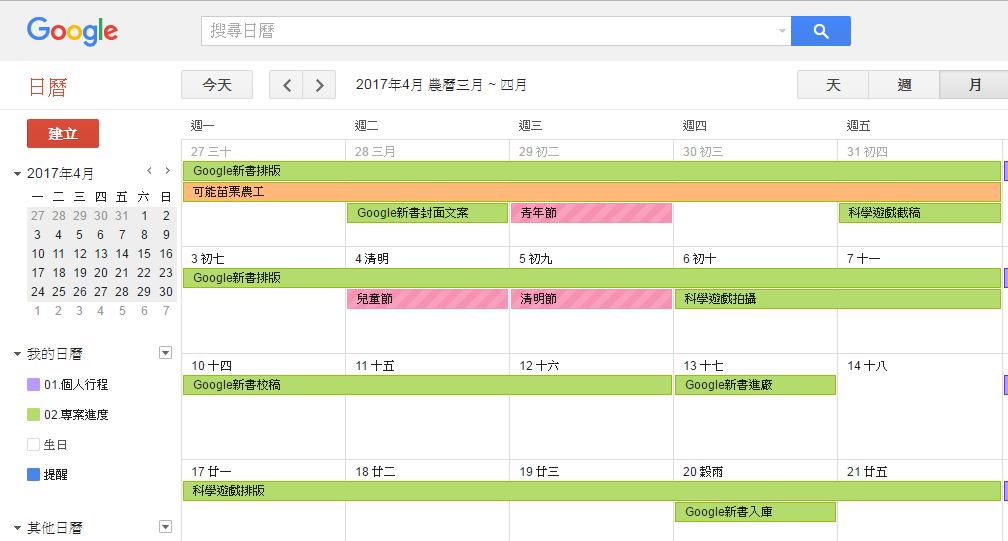Click the 02.專案進度 green color square

coord(33,415)
